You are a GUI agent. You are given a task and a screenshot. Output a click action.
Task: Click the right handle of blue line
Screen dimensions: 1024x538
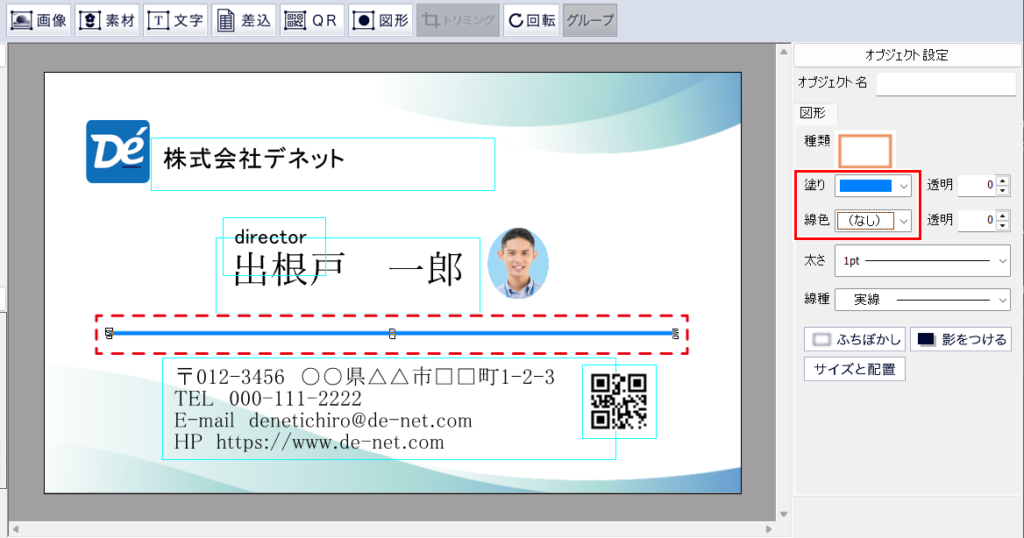pos(675,334)
